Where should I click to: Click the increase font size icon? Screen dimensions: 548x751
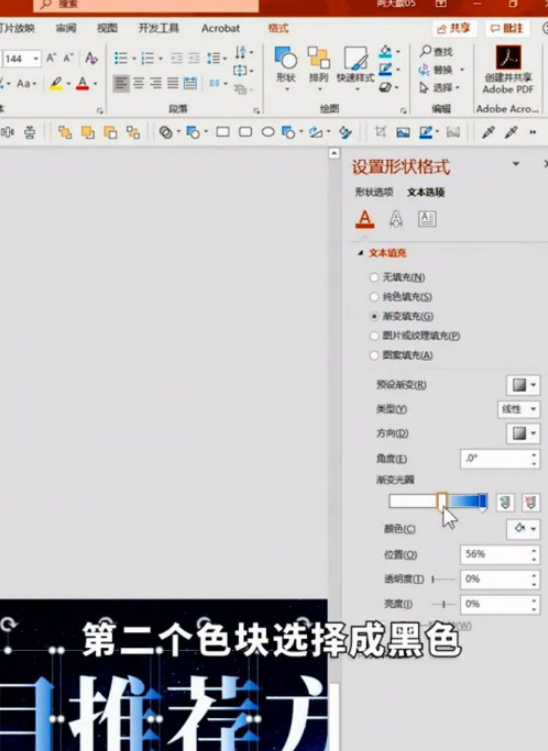[x=51, y=58]
